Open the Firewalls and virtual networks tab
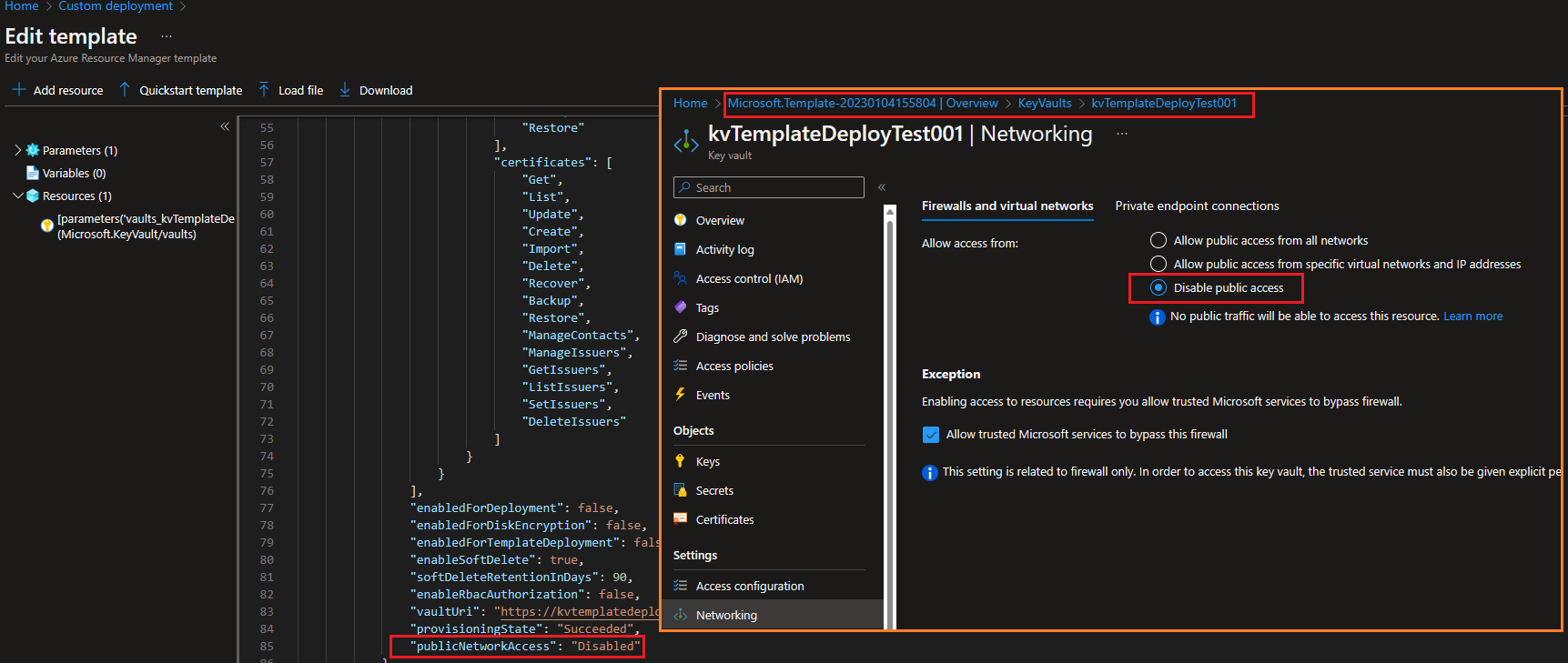The height and width of the screenshot is (663, 1568). tap(1007, 206)
